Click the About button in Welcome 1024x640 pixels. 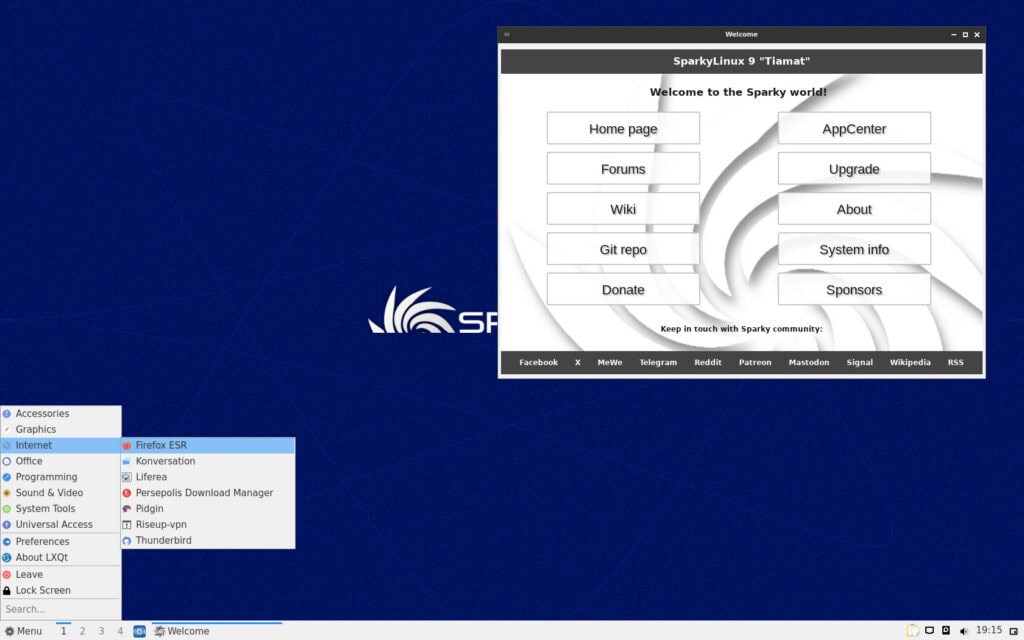tap(854, 209)
